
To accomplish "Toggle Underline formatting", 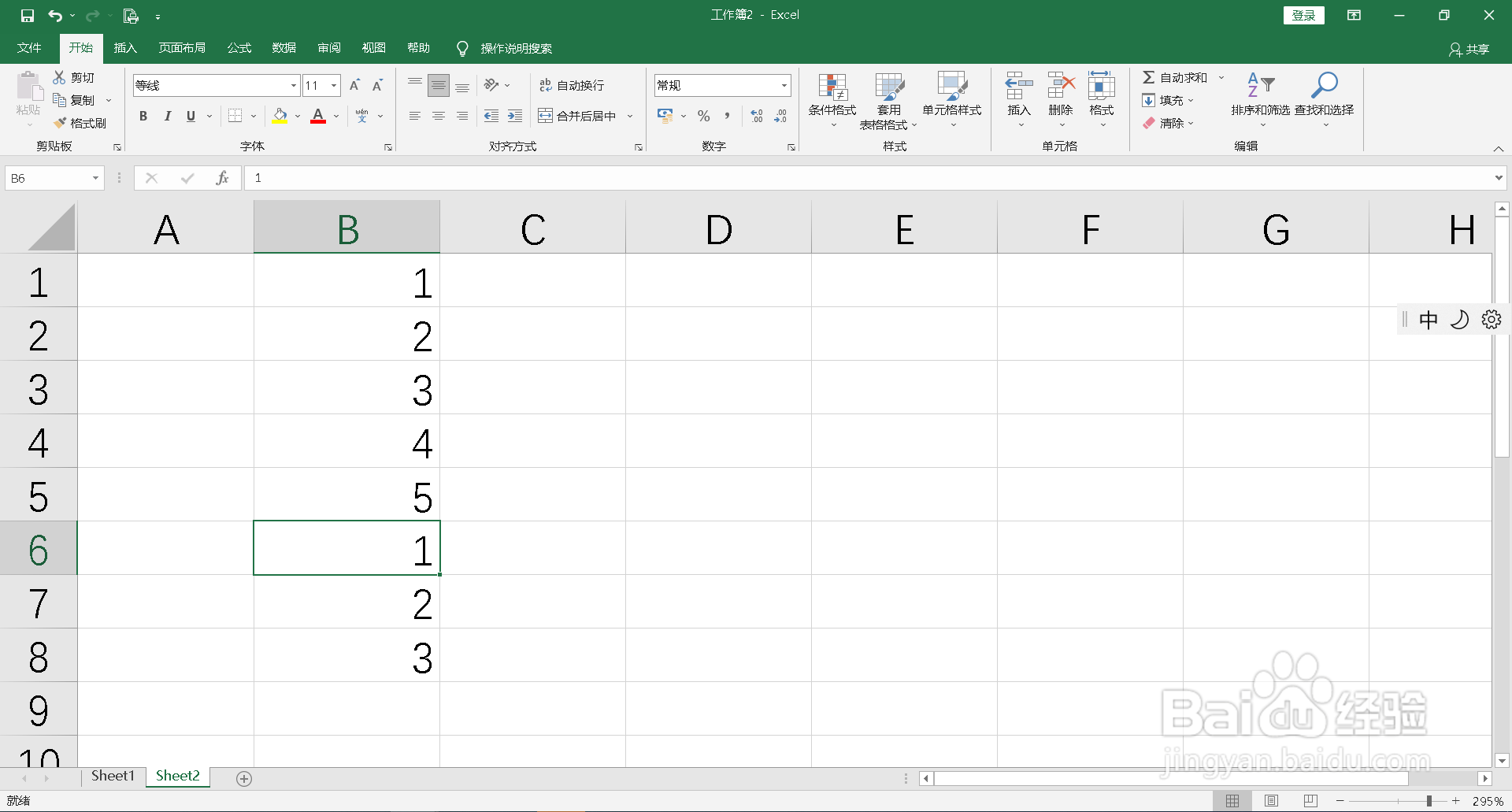I will [x=191, y=116].
